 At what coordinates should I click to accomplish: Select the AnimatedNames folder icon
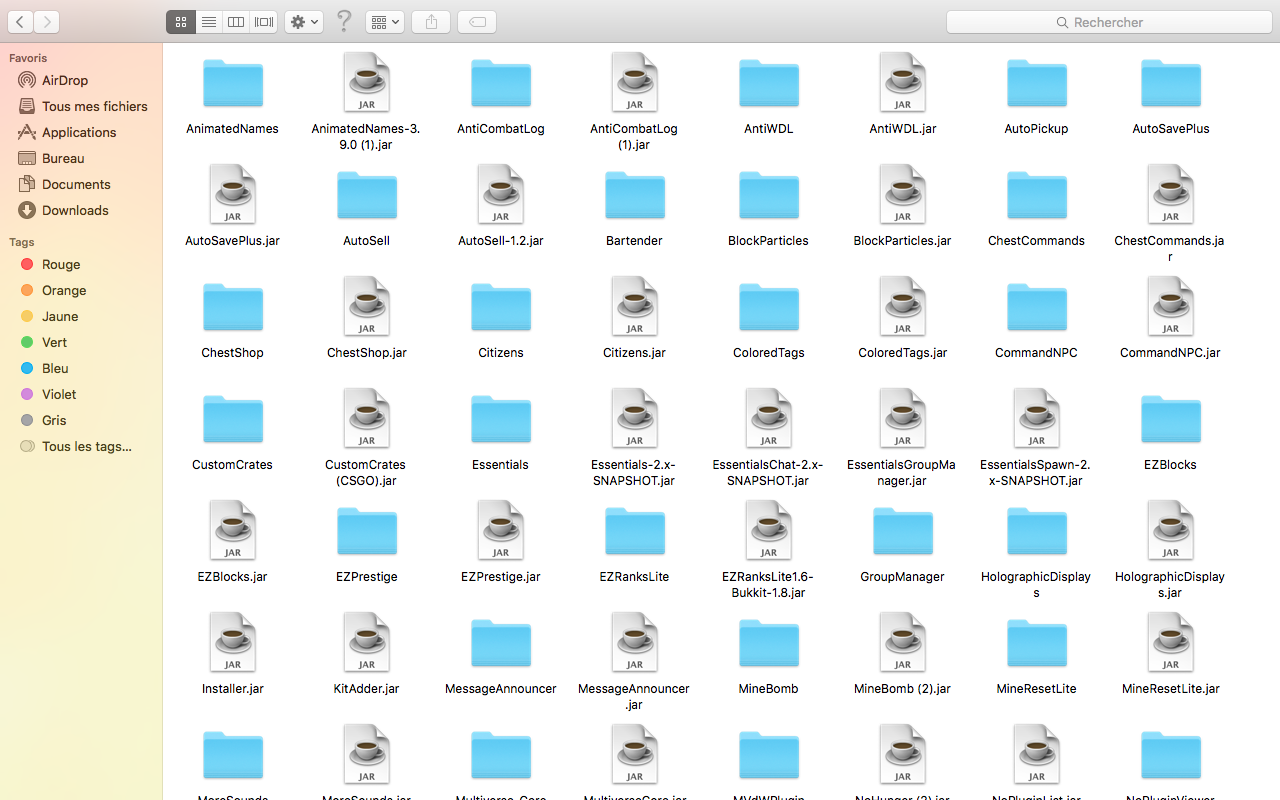click(x=233, y=83)
